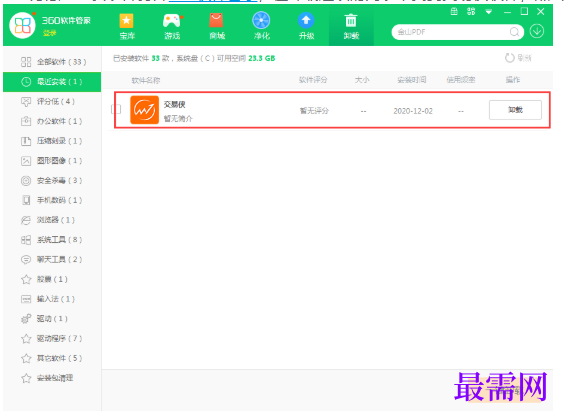Sort by 大小 column header
The image size is (566, 418).
click(x=362, y=80)
